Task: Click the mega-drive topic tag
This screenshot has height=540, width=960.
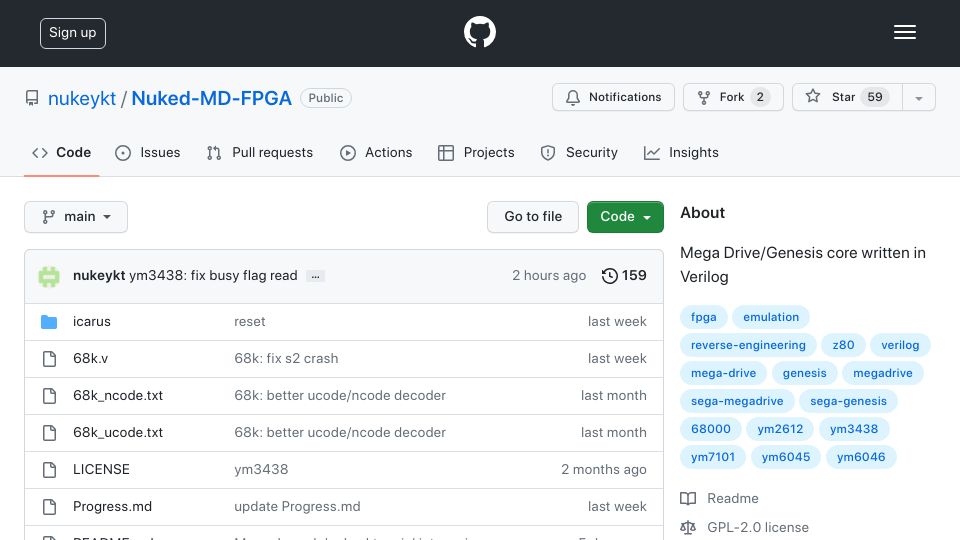Action: pos(723,373)
